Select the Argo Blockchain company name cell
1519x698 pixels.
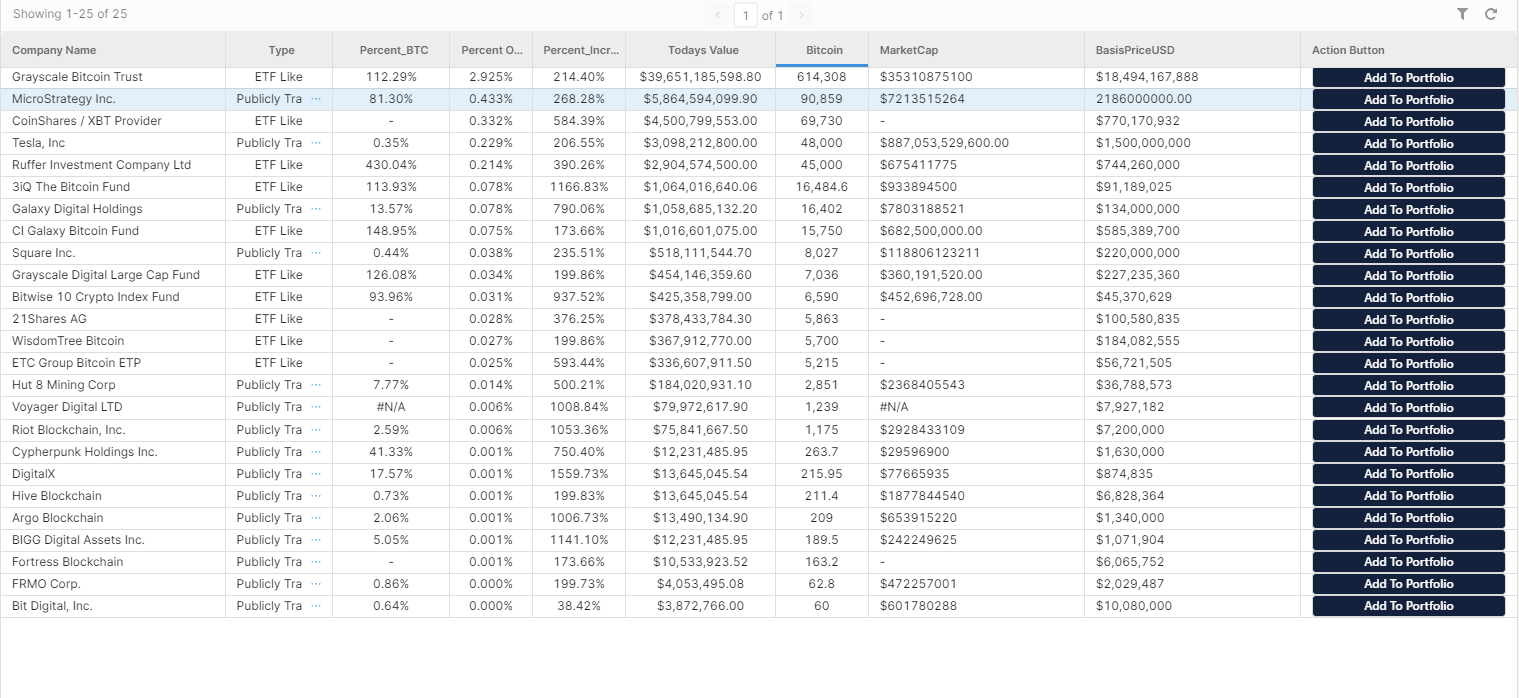pos(113,518)
